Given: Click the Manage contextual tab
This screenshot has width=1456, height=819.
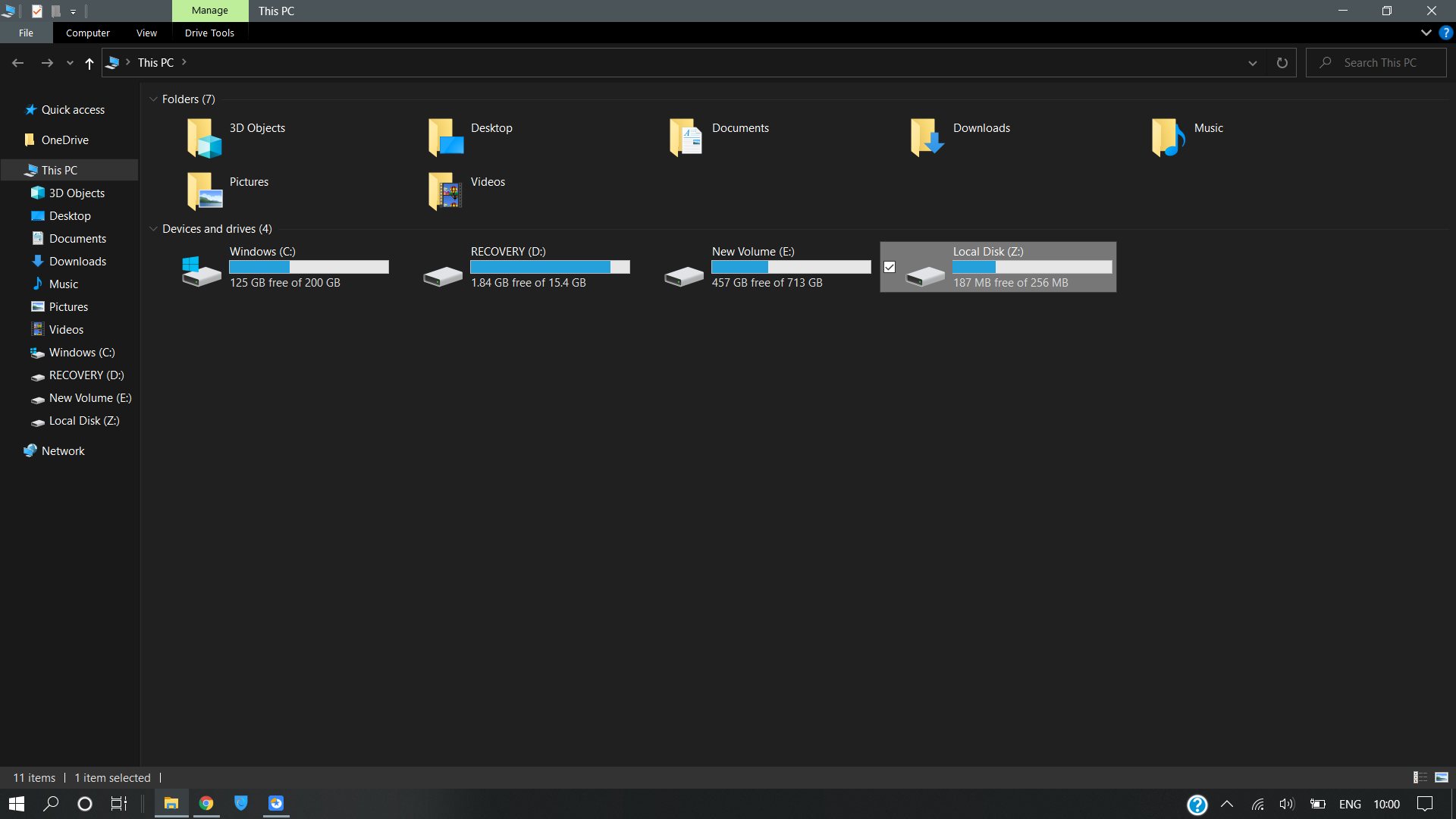Looking at the screenshot, I should click(x=210, y=11).
